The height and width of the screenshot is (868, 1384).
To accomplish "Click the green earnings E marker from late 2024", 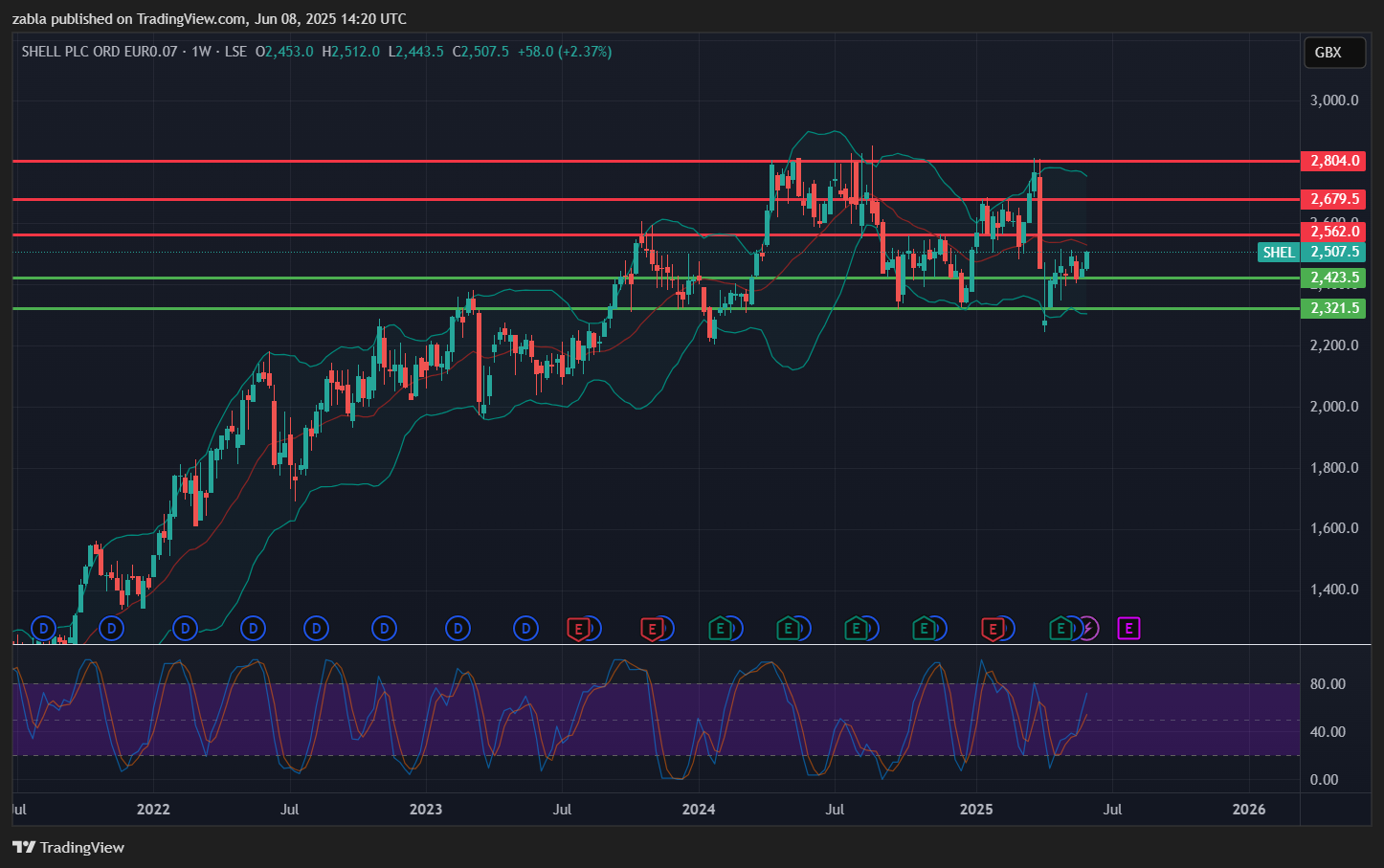I will [923, 629].
